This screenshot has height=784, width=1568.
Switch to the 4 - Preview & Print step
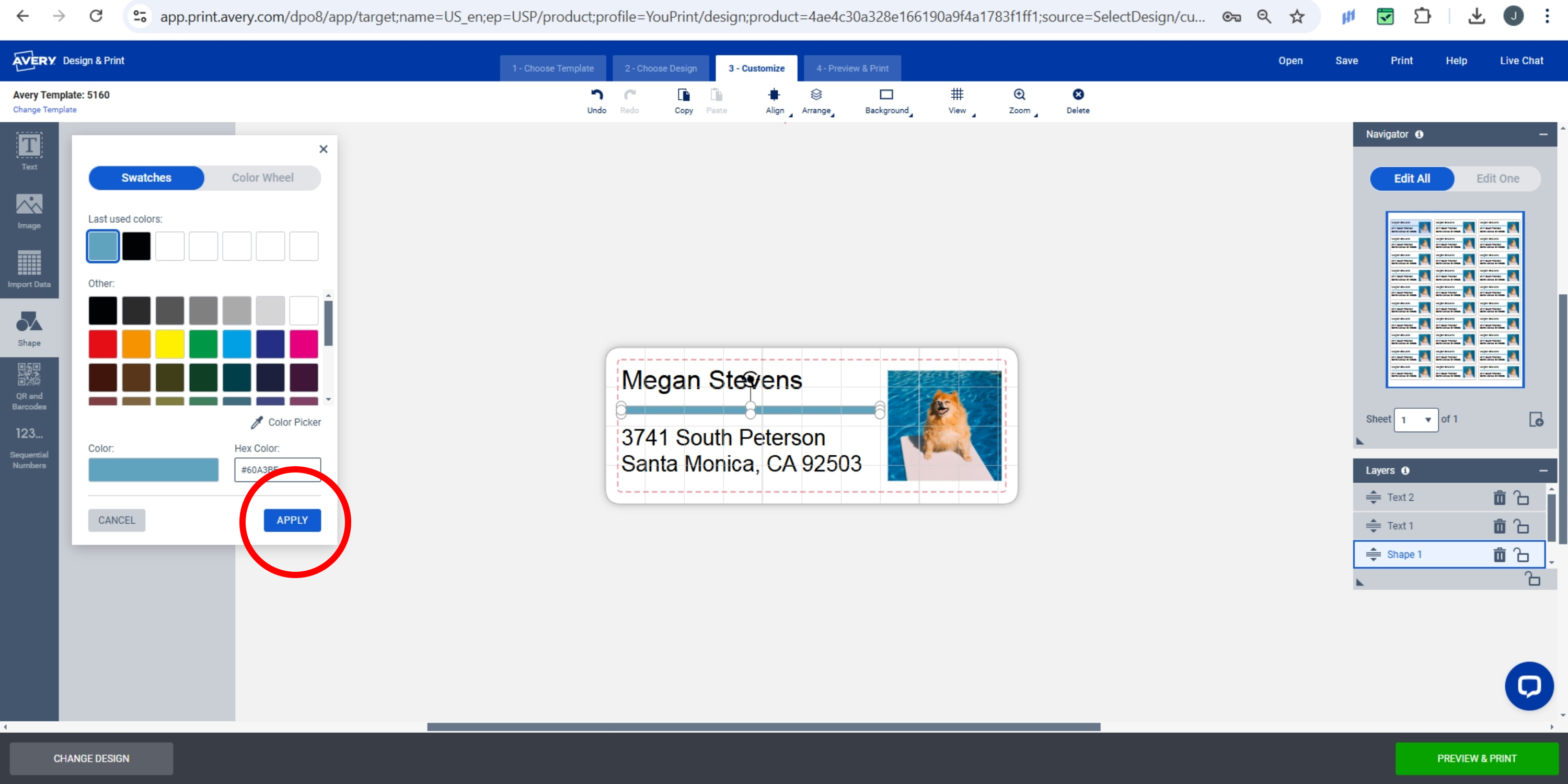click(851, 68)
